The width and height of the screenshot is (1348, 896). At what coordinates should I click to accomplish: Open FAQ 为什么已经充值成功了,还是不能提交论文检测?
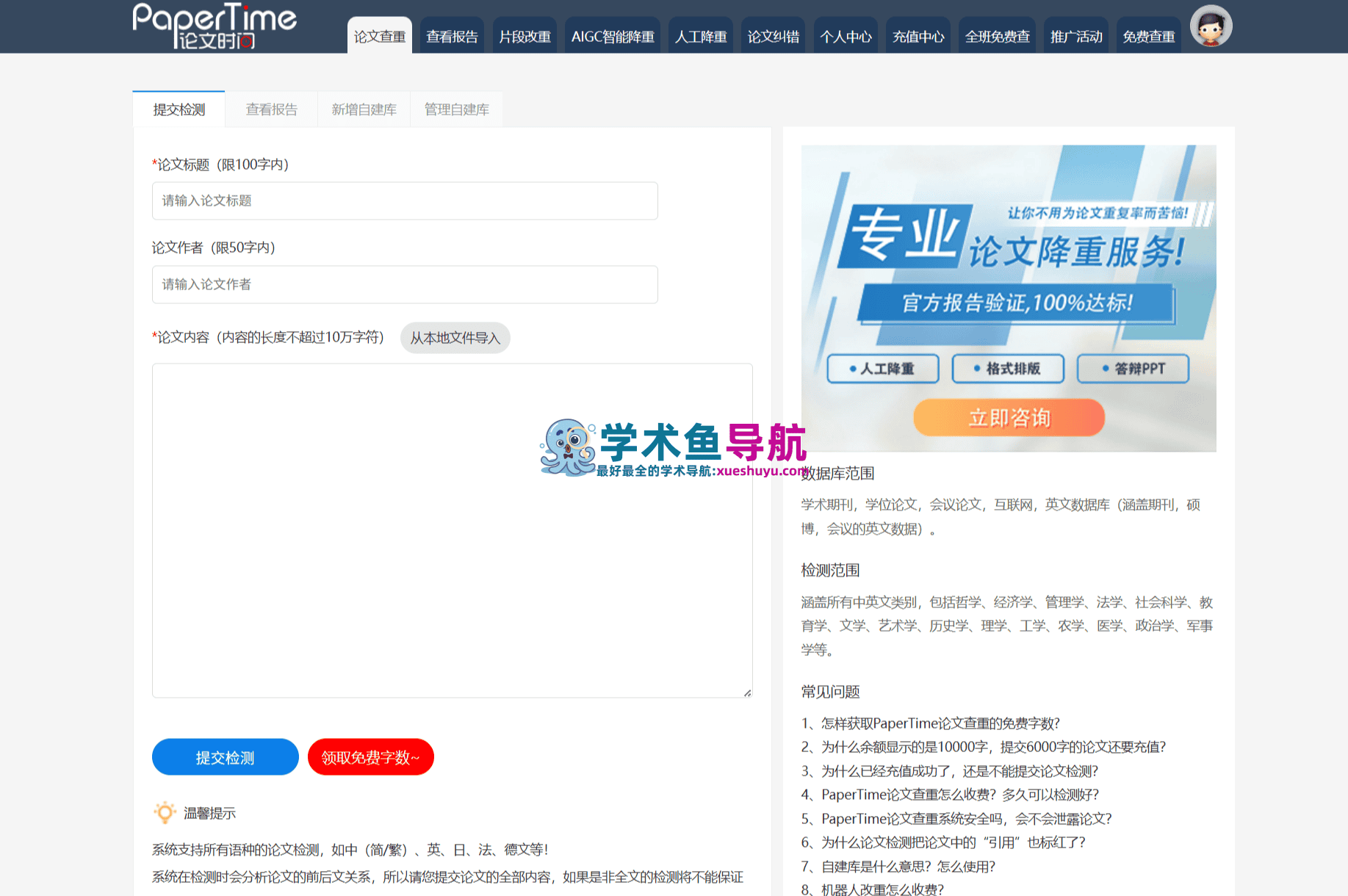click(950, 771)
